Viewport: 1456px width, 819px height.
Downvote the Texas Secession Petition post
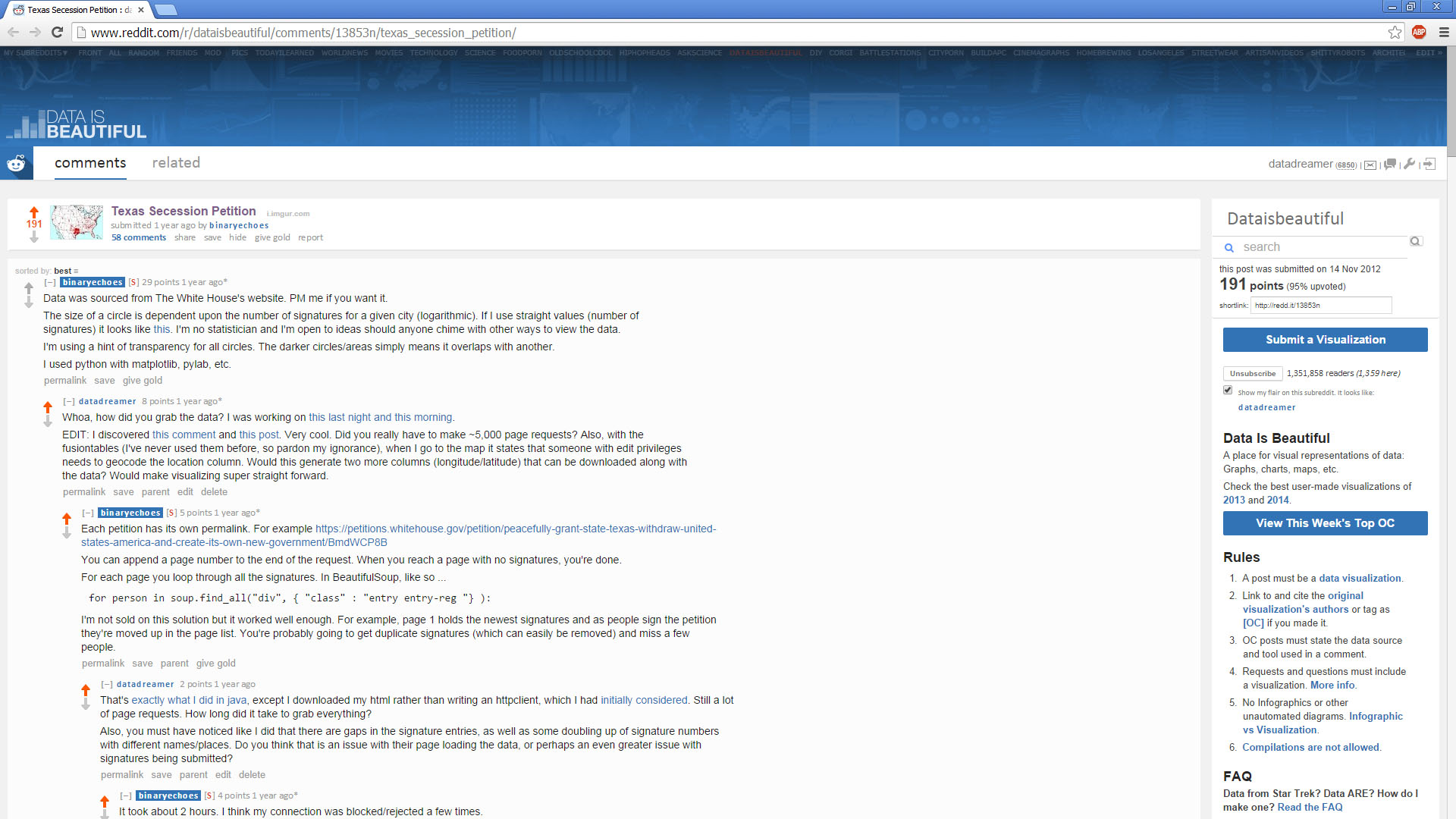(x=34, y=237)
